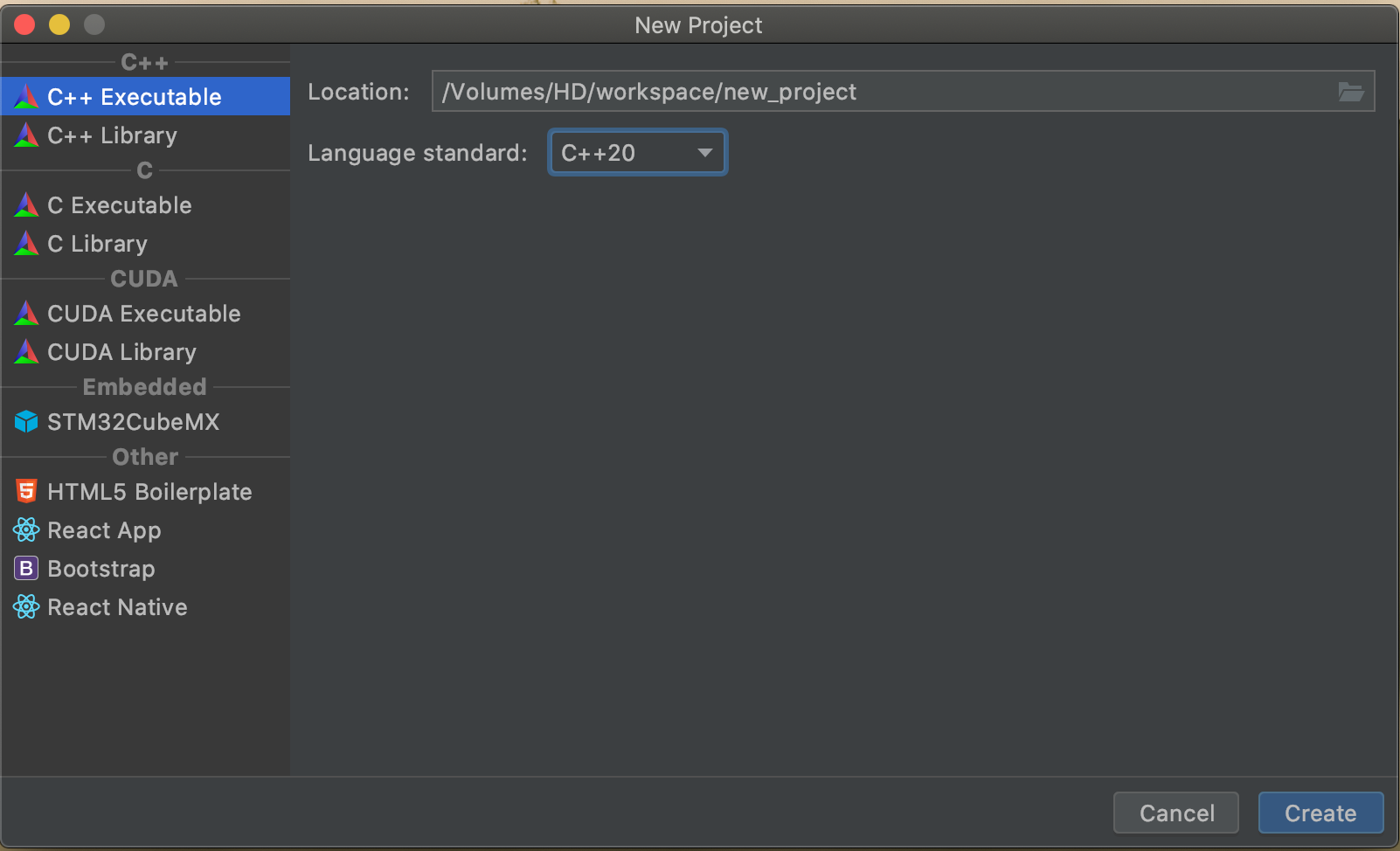The width and height of the screenshot is (1400, 851).
Task: Click the HTML5 shield icon
Action: (x=26, y=491)
